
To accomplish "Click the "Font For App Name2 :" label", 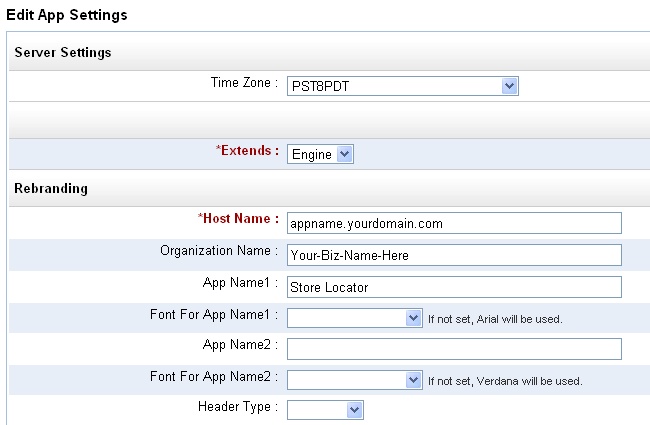I will 213,377.
